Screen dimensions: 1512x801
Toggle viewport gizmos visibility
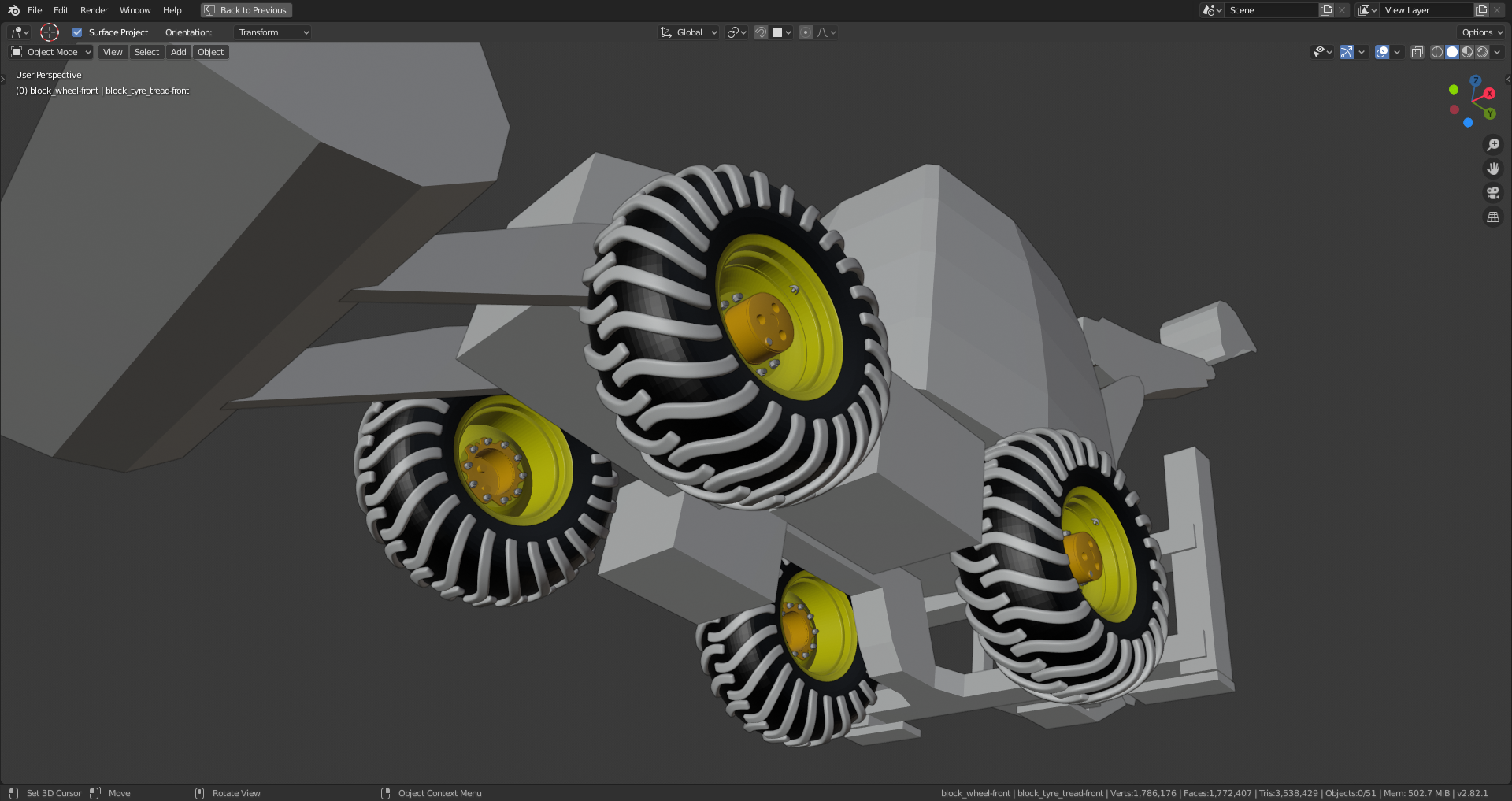[x=1347, y=52]
